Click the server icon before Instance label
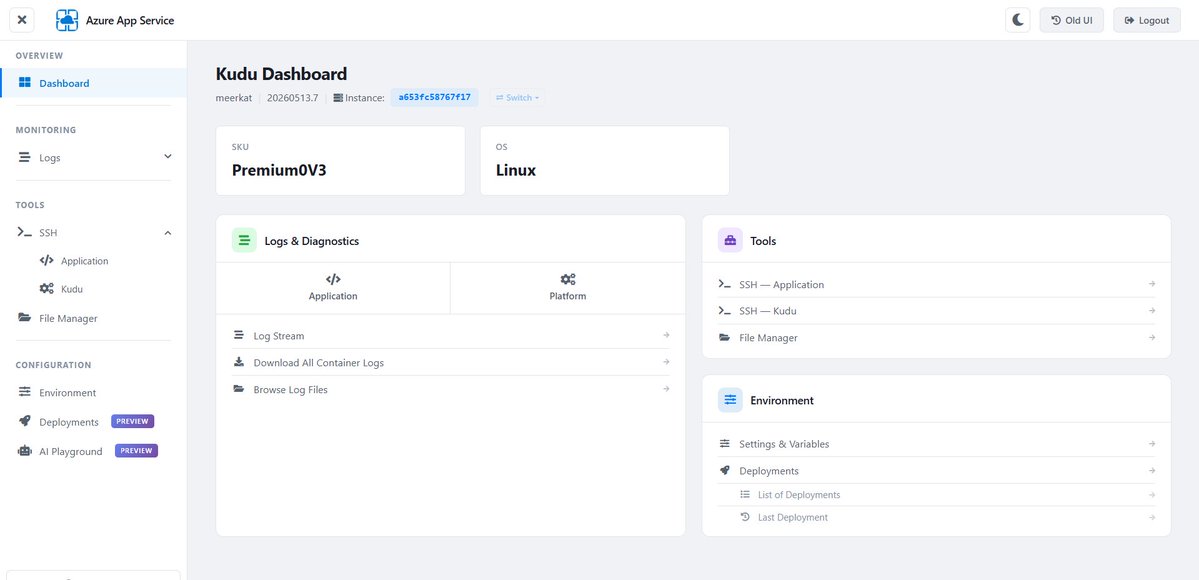Viewport: 1199px width, 580px height. click(338, 98)
